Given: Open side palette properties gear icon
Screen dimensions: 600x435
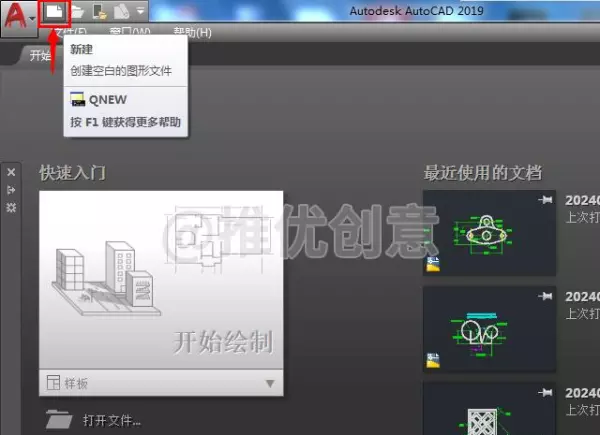Looking at the screenshot, I should point(11,207).
